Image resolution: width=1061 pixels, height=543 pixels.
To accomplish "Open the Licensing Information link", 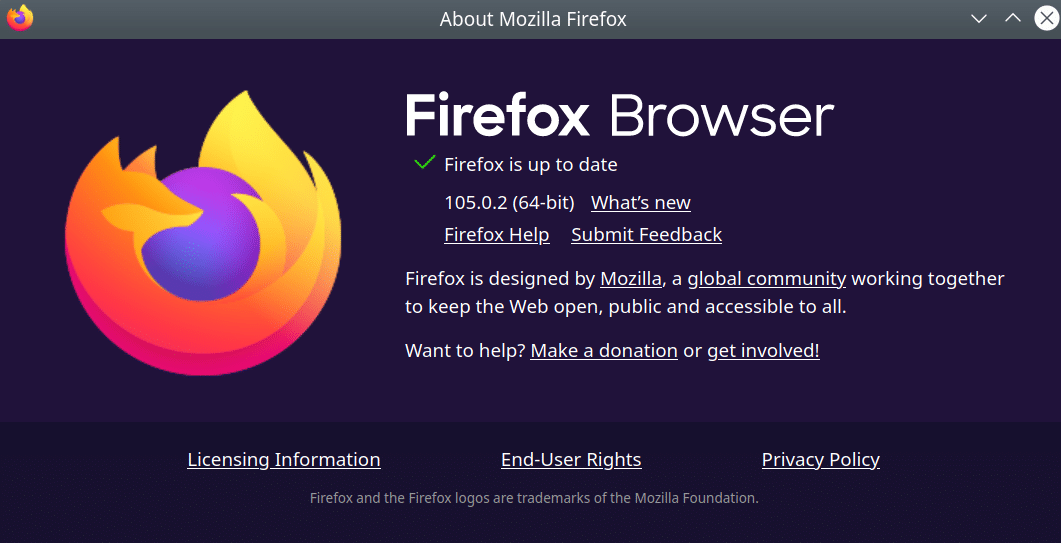I will (284, 460).
